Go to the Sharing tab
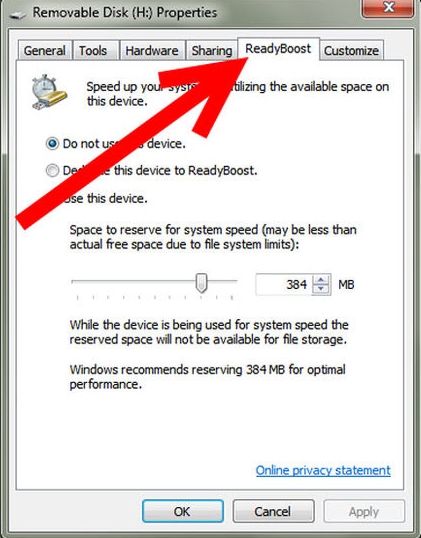421x538 pixels. pyautogui.click(x=212, y=51)
